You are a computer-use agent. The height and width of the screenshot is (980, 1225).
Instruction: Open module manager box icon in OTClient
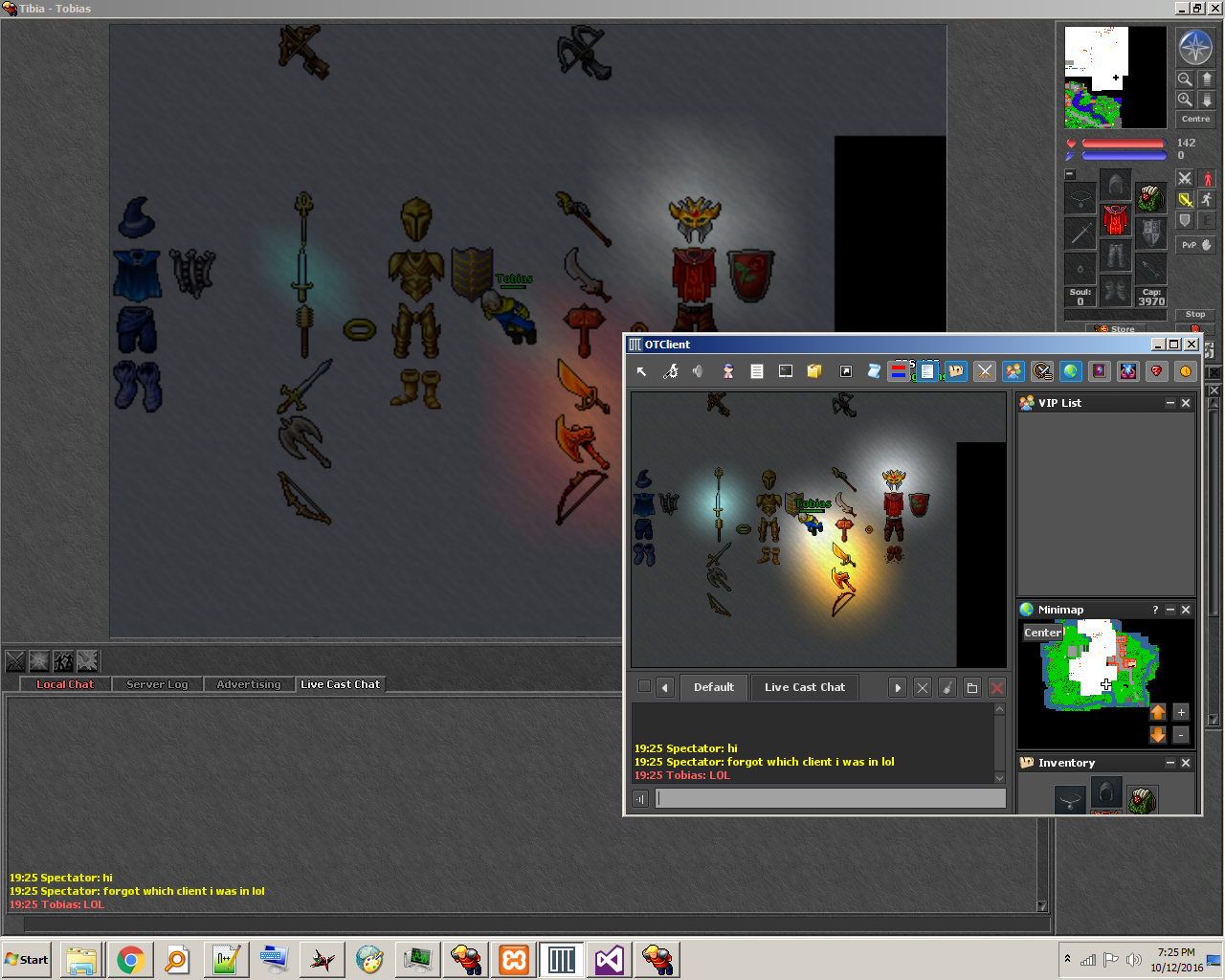coord(814,371)
